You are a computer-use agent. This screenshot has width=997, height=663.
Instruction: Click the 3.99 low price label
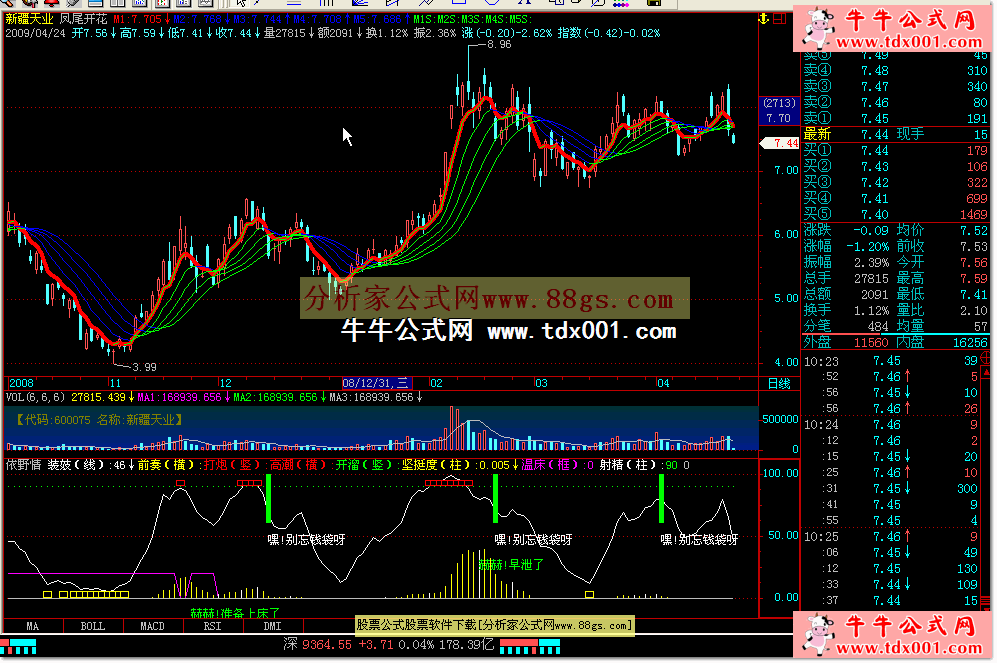click(x=144, y=367)
